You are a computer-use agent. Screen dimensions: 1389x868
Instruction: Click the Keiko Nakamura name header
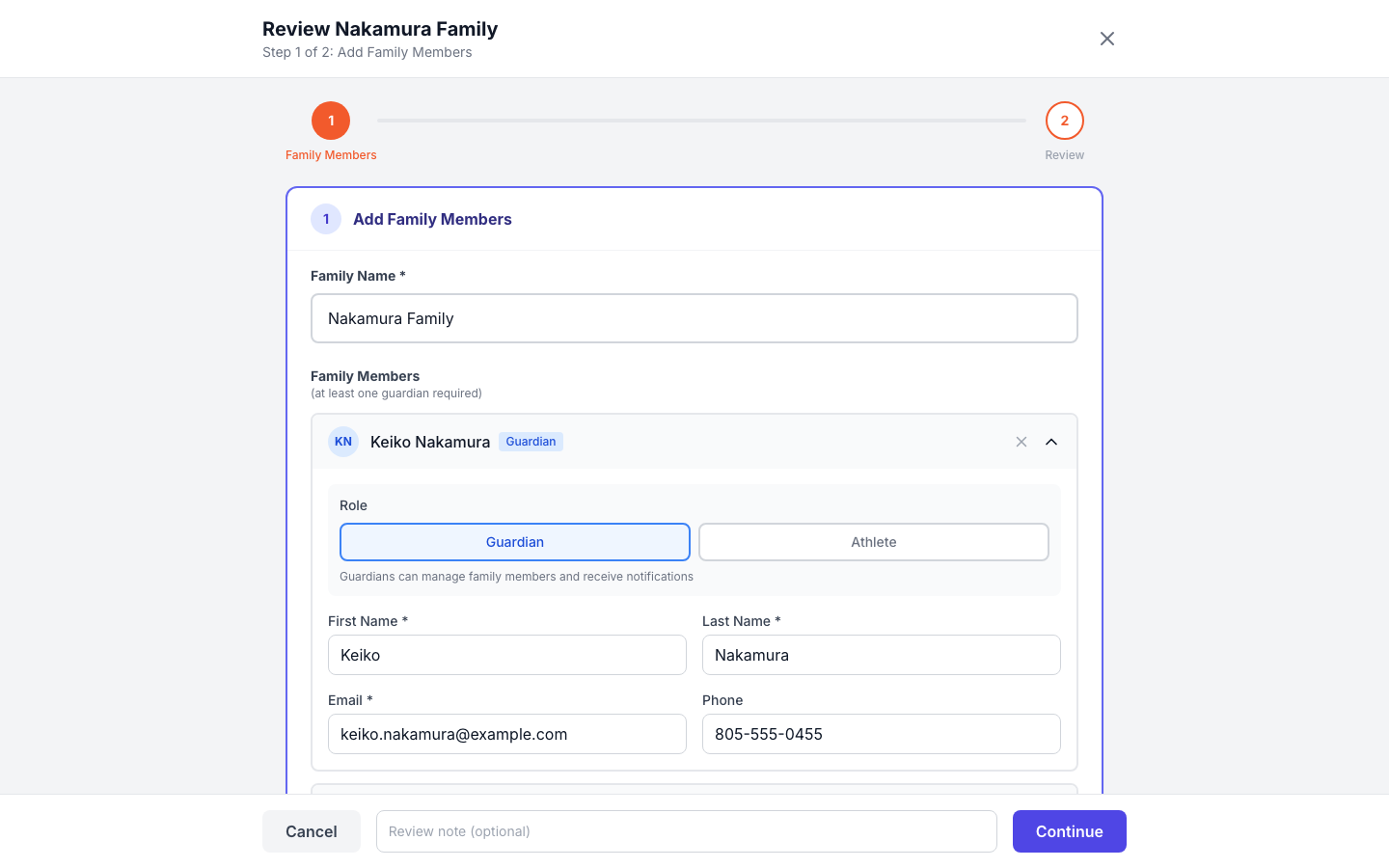coord(430,442)
